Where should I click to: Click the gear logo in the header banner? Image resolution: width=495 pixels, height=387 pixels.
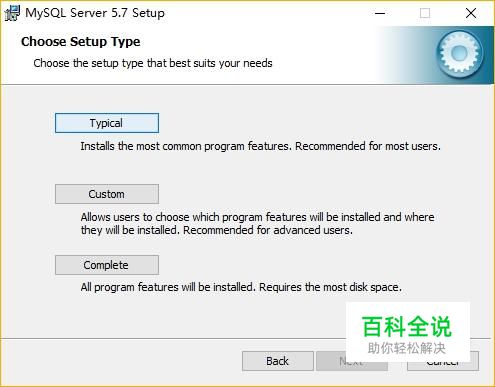[460, 53]
